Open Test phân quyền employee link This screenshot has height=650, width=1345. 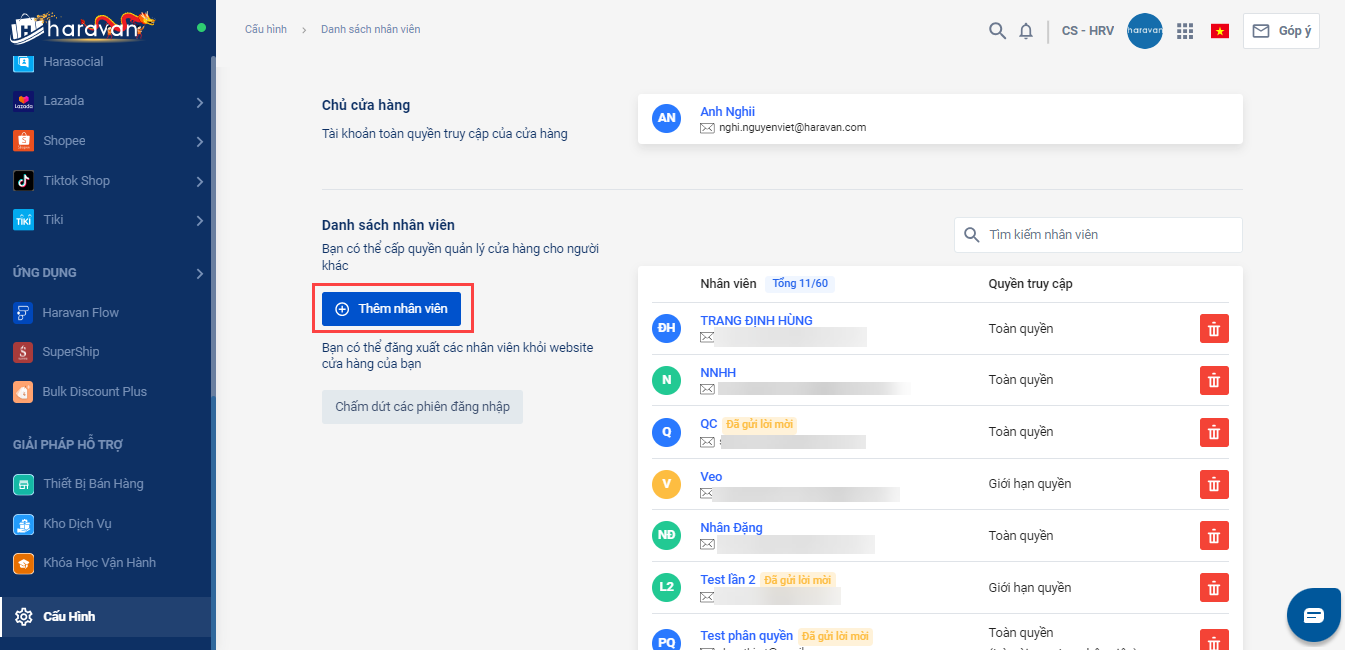(746, 636)
